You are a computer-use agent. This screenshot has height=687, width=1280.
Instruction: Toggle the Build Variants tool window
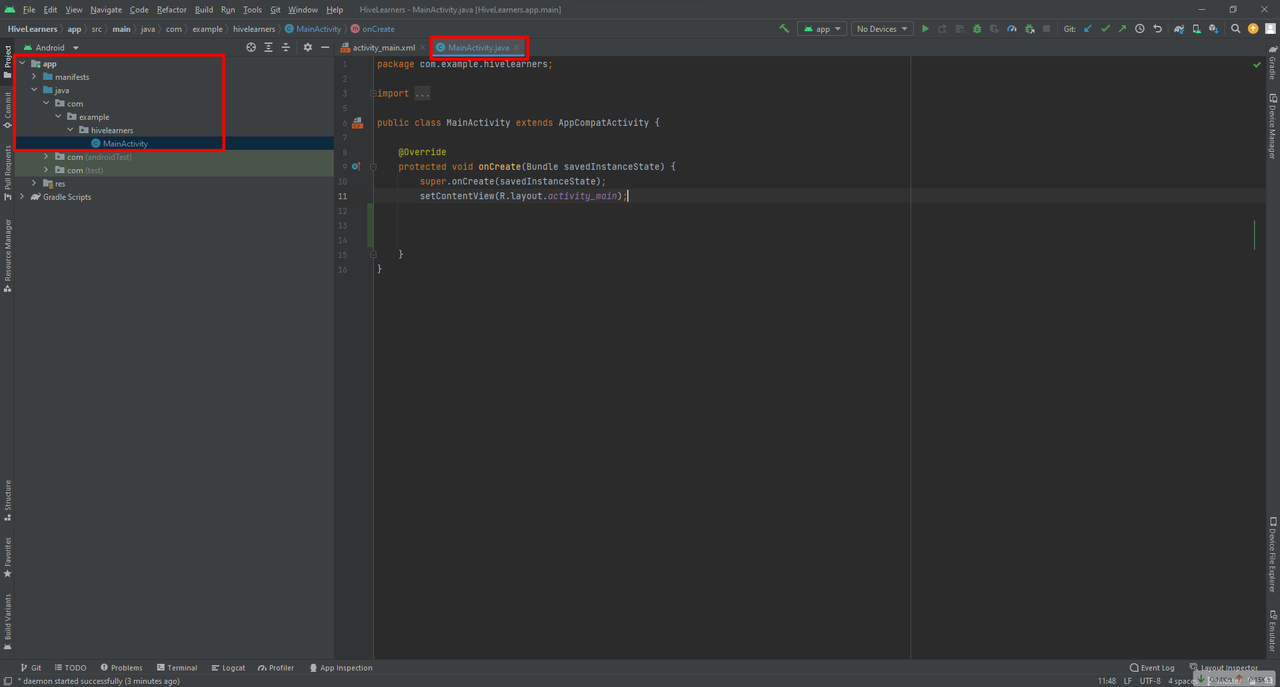[x=7, y=622]
